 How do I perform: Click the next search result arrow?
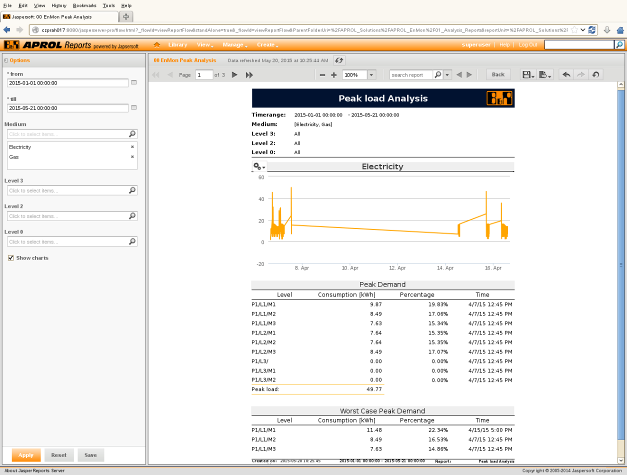469,75
